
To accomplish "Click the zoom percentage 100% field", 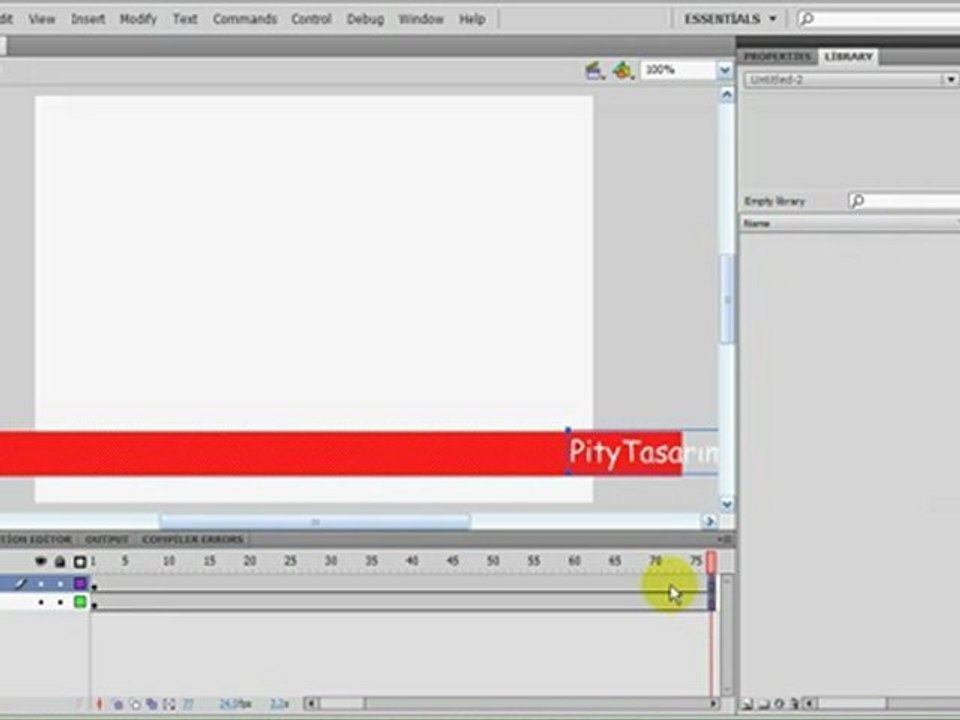I will point(678,70).
